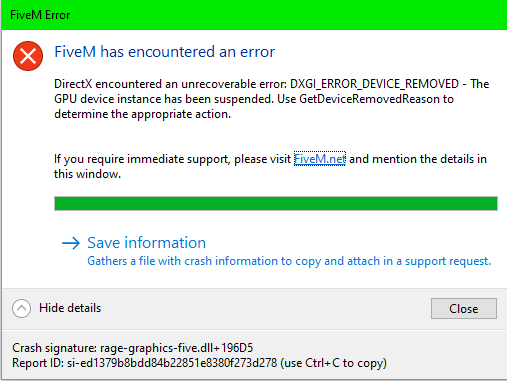Click the 'FiveM has encountered an error' heading

click(165, 52)
